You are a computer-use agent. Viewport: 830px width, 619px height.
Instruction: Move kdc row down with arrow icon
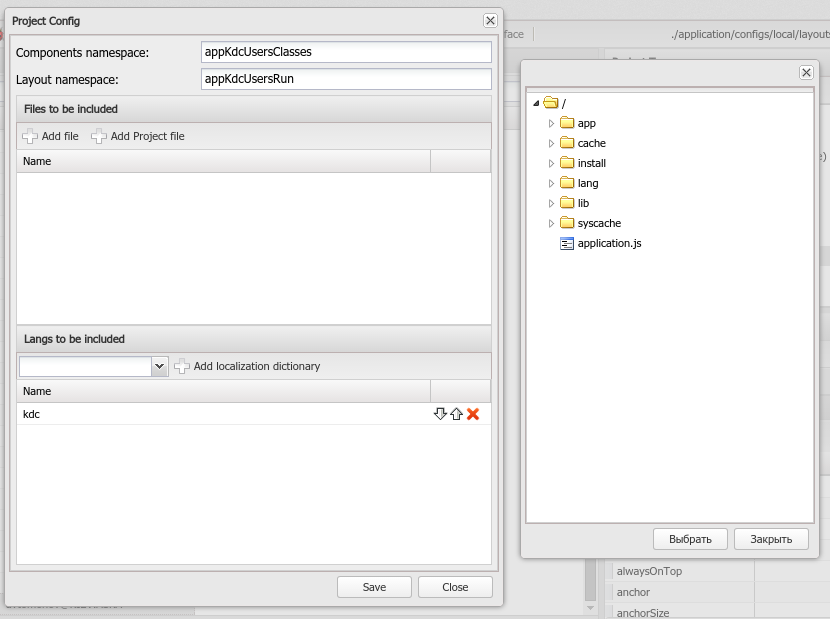coord(440,414)
